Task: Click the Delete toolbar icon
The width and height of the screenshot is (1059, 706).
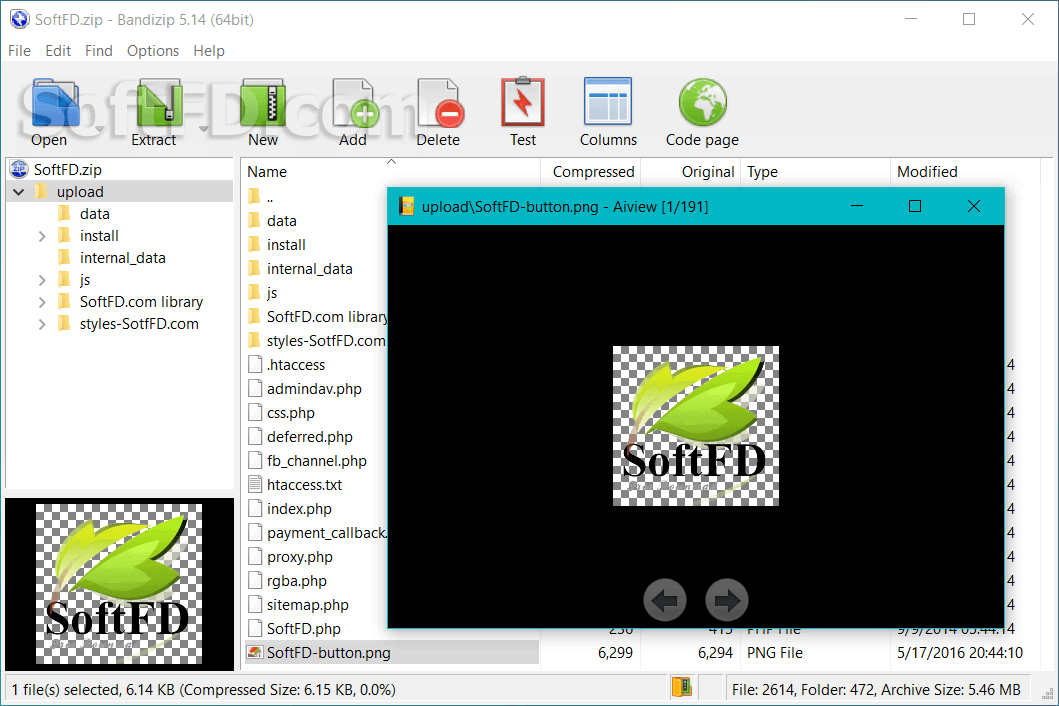Action: pyautogui.click(x=440, y=103)
